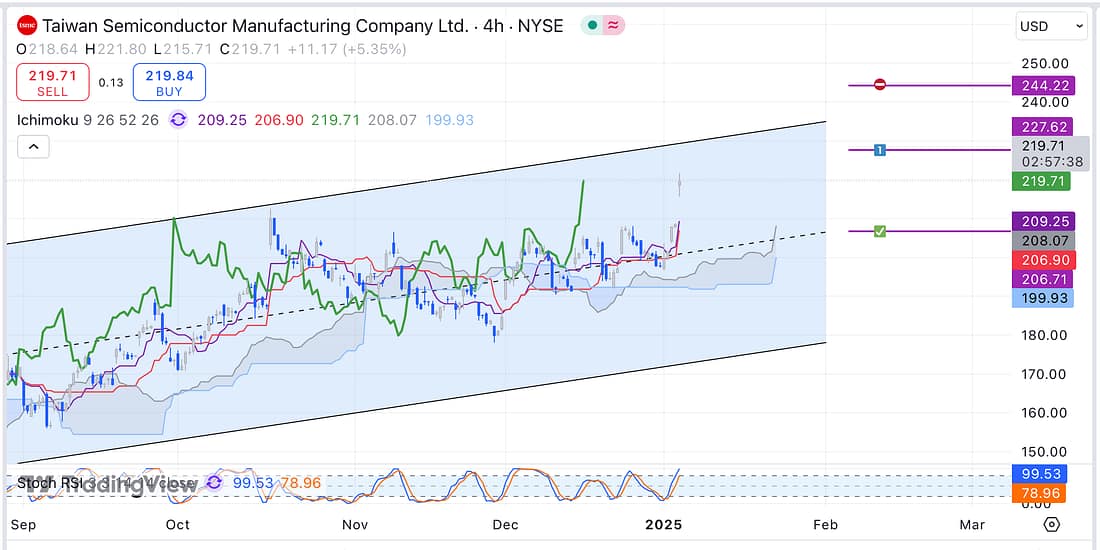
Task: Click the 2025 label on time axis
Action: [664, 524]
